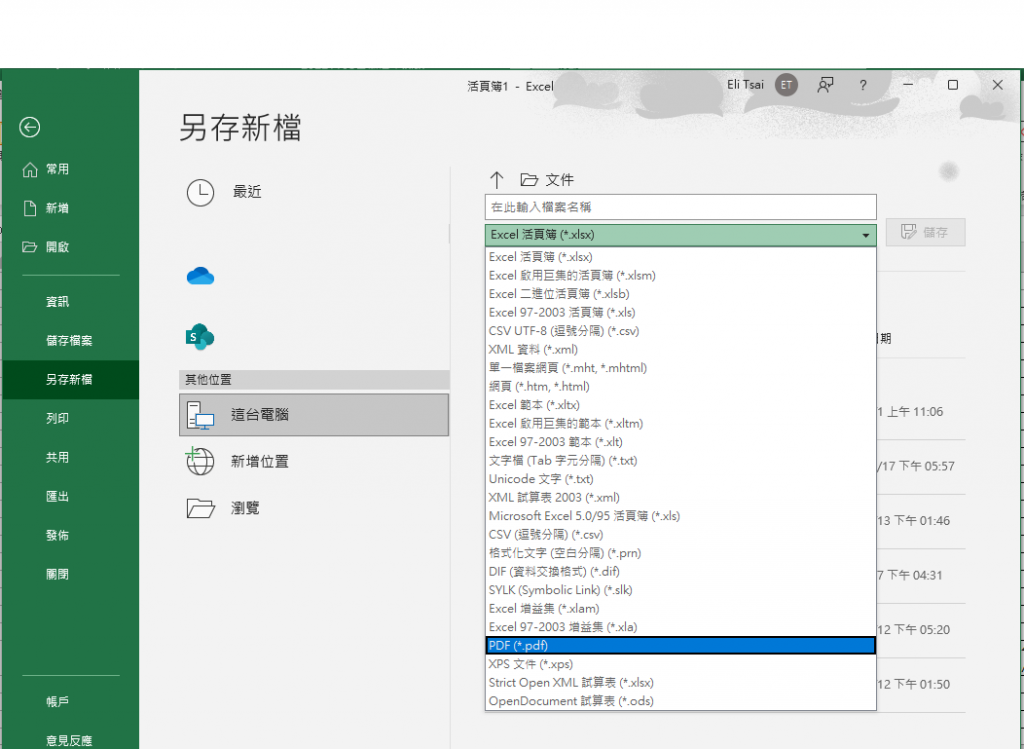Choose Excel 活頁簿 (*.xlsx) in list
Screen dimensions: 1024x749
click(x=680, y=257)
